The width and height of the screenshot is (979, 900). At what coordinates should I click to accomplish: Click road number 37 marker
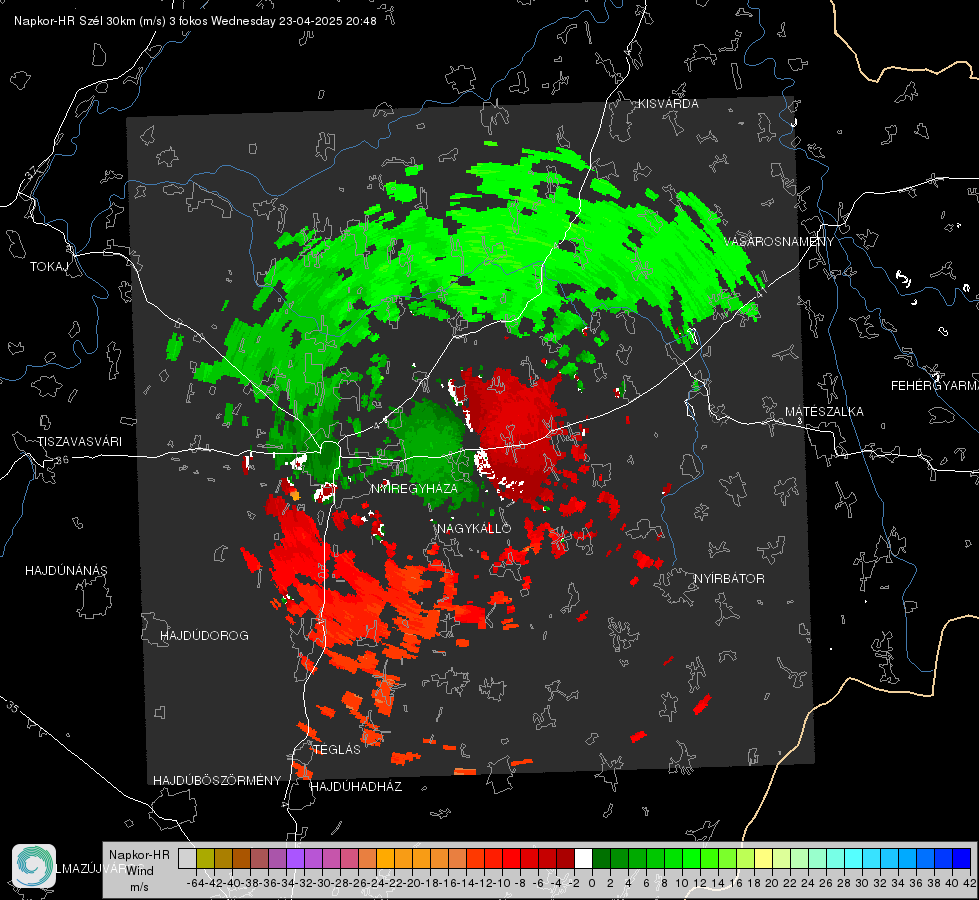pos(32,171)
